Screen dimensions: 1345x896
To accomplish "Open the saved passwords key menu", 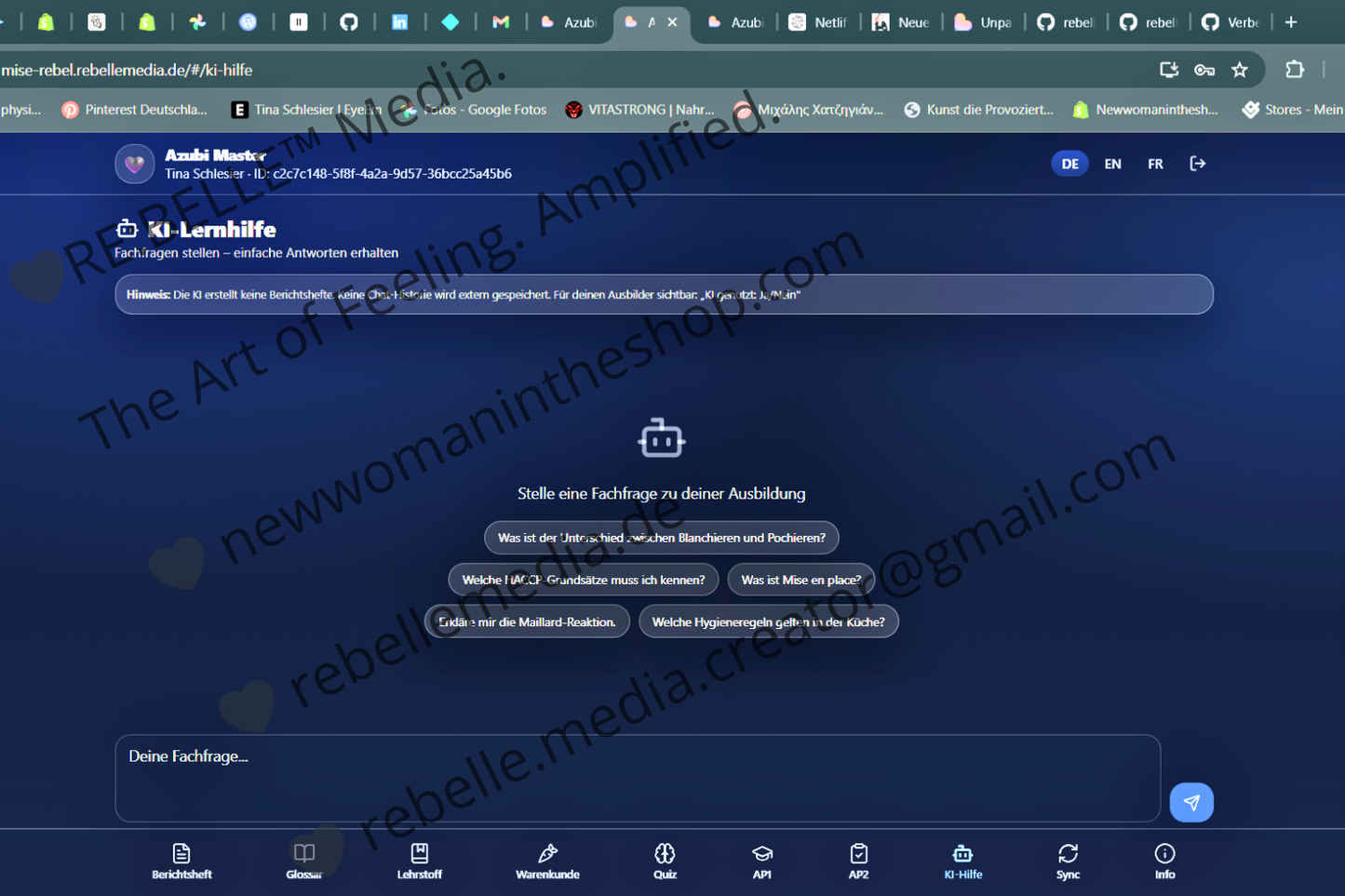I will (x=1204, y=70).
